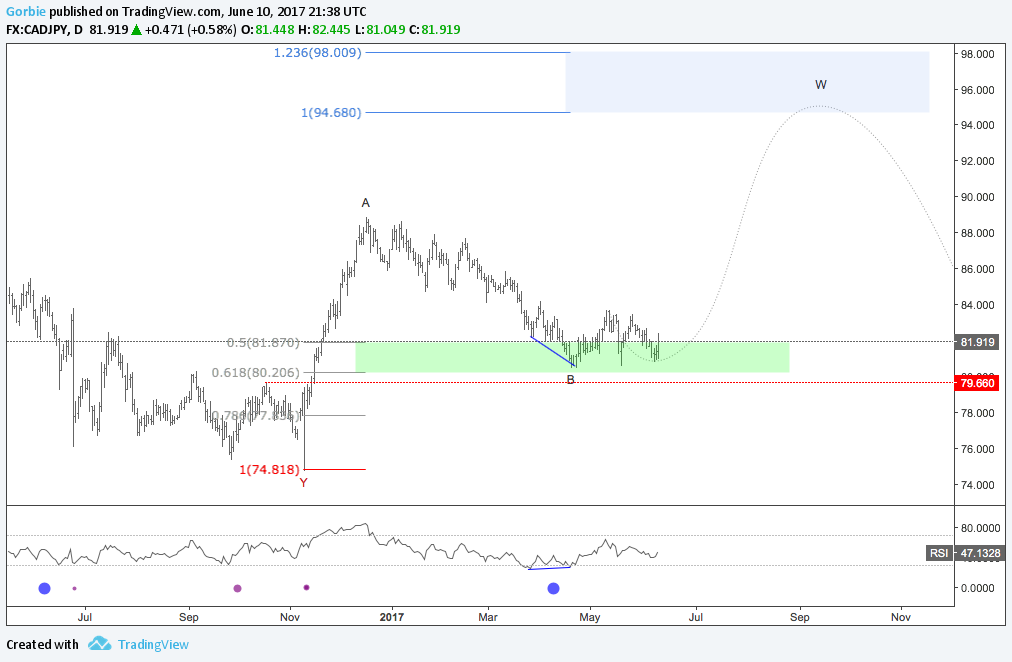This screenshot has height=662, width=1012.
Task: Click the 0.5(81.870) retracement label
Action: [x=263, y=343]
